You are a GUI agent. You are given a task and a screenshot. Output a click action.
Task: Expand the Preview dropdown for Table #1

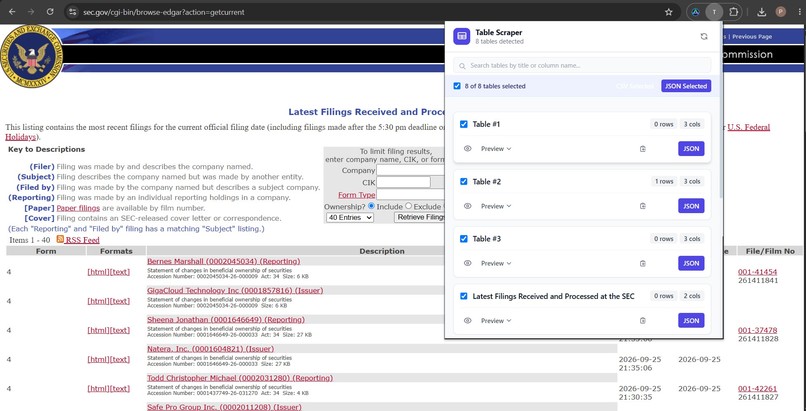click(x=496, y=149)
